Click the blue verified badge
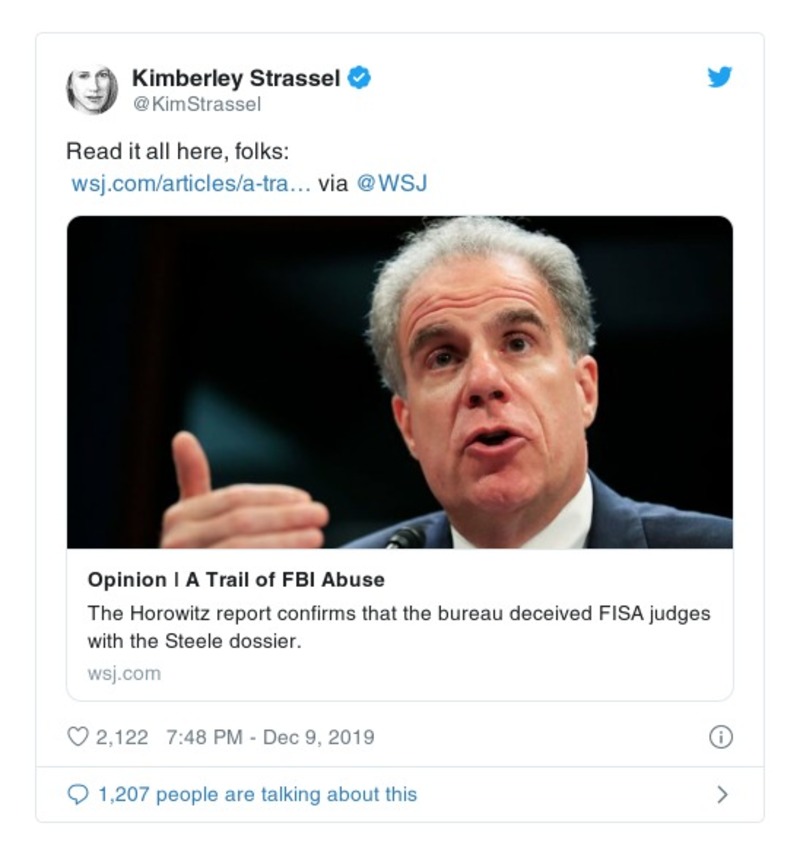Screen dimensions: 800x858 click(359, 77)
